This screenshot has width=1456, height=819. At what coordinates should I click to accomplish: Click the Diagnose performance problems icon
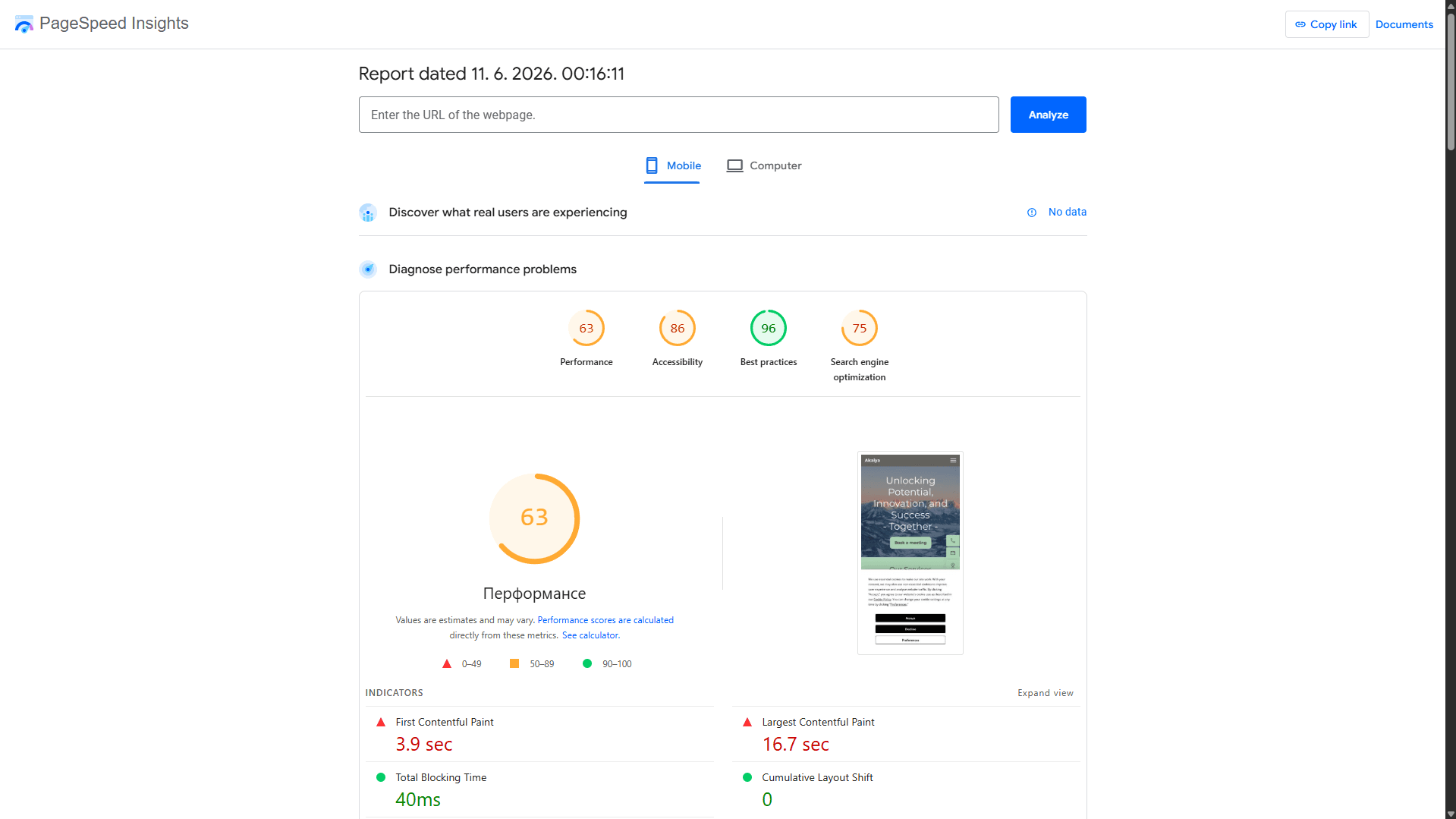pos(368,269)
